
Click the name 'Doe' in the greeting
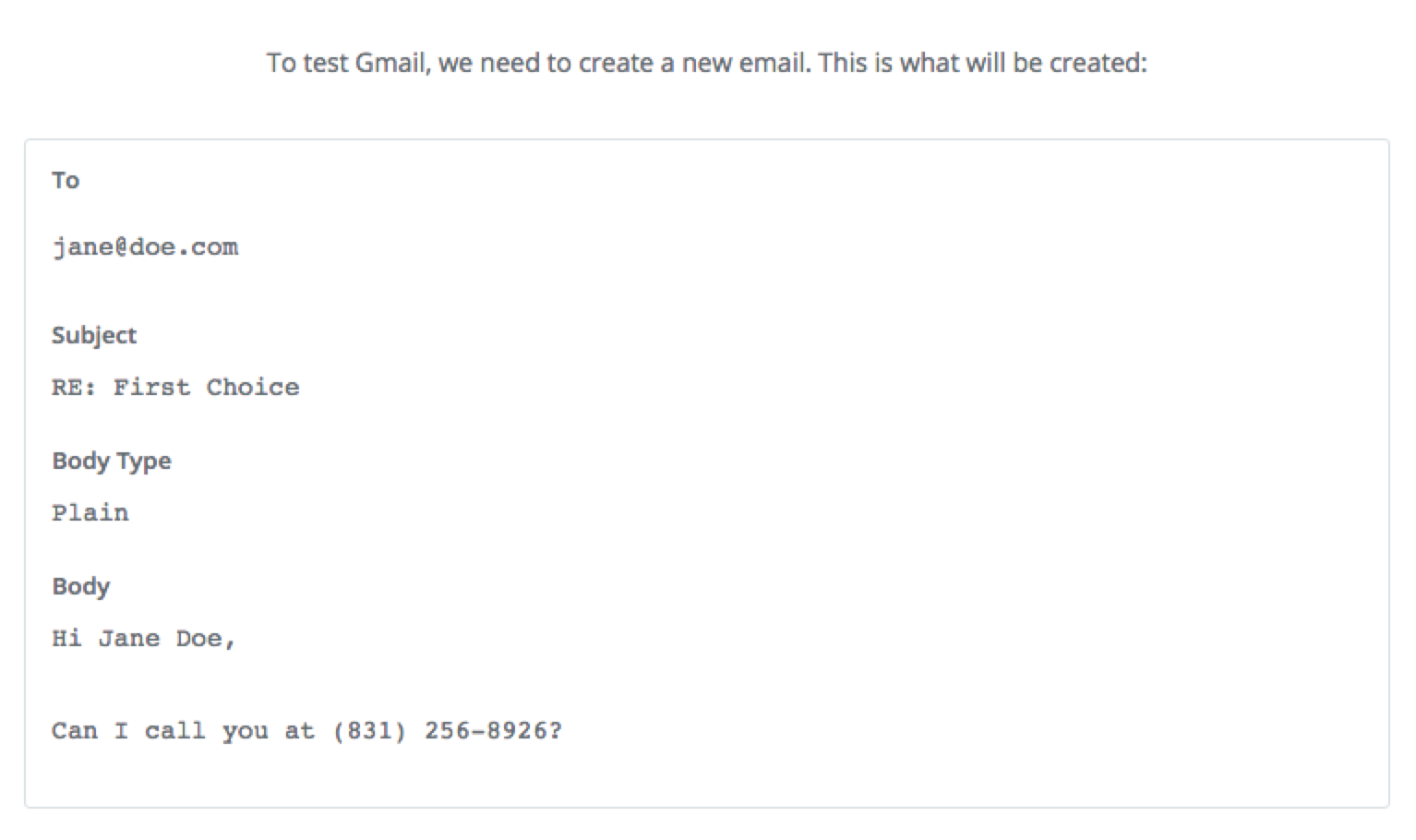pos(198,639)
